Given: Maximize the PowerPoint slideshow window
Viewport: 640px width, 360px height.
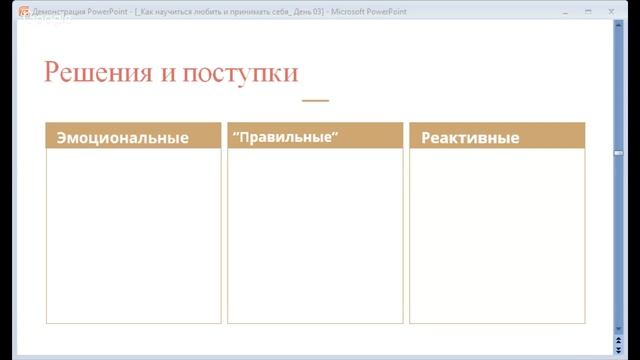Looking at the screenshot, I should coord(588,12).
